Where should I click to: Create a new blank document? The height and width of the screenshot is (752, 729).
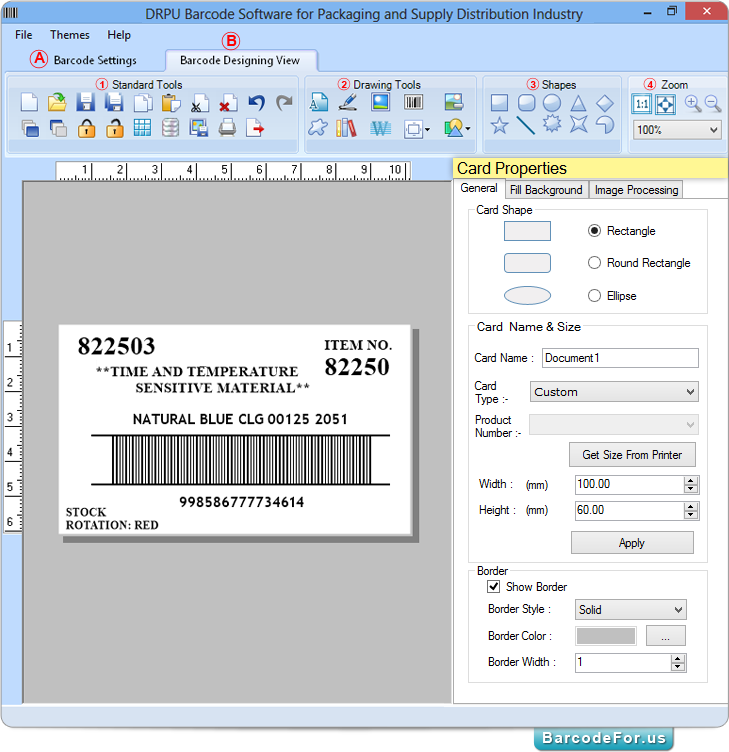tap(29, 102)
